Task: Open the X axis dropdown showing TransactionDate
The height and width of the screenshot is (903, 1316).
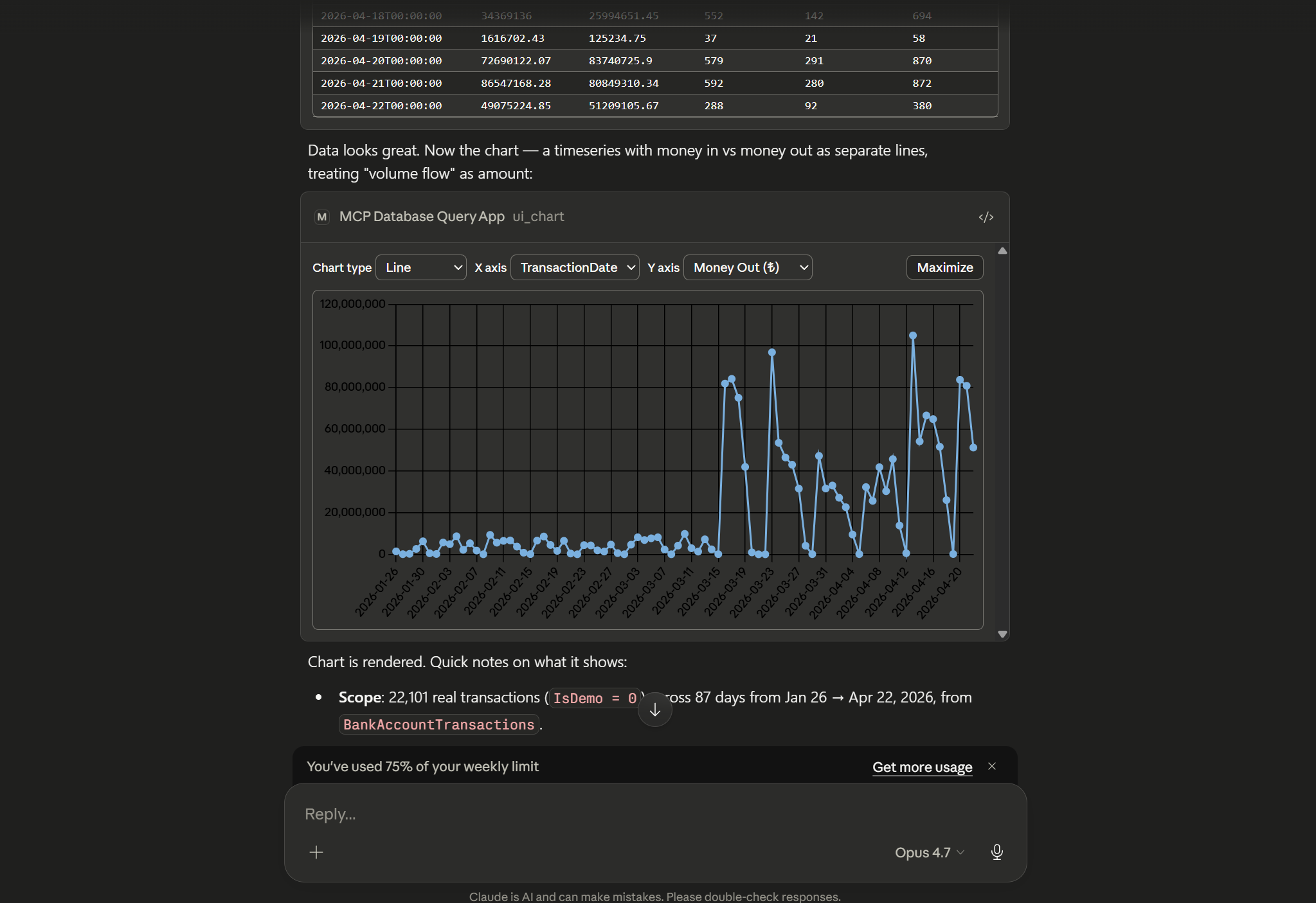Action: click(574, 267)
